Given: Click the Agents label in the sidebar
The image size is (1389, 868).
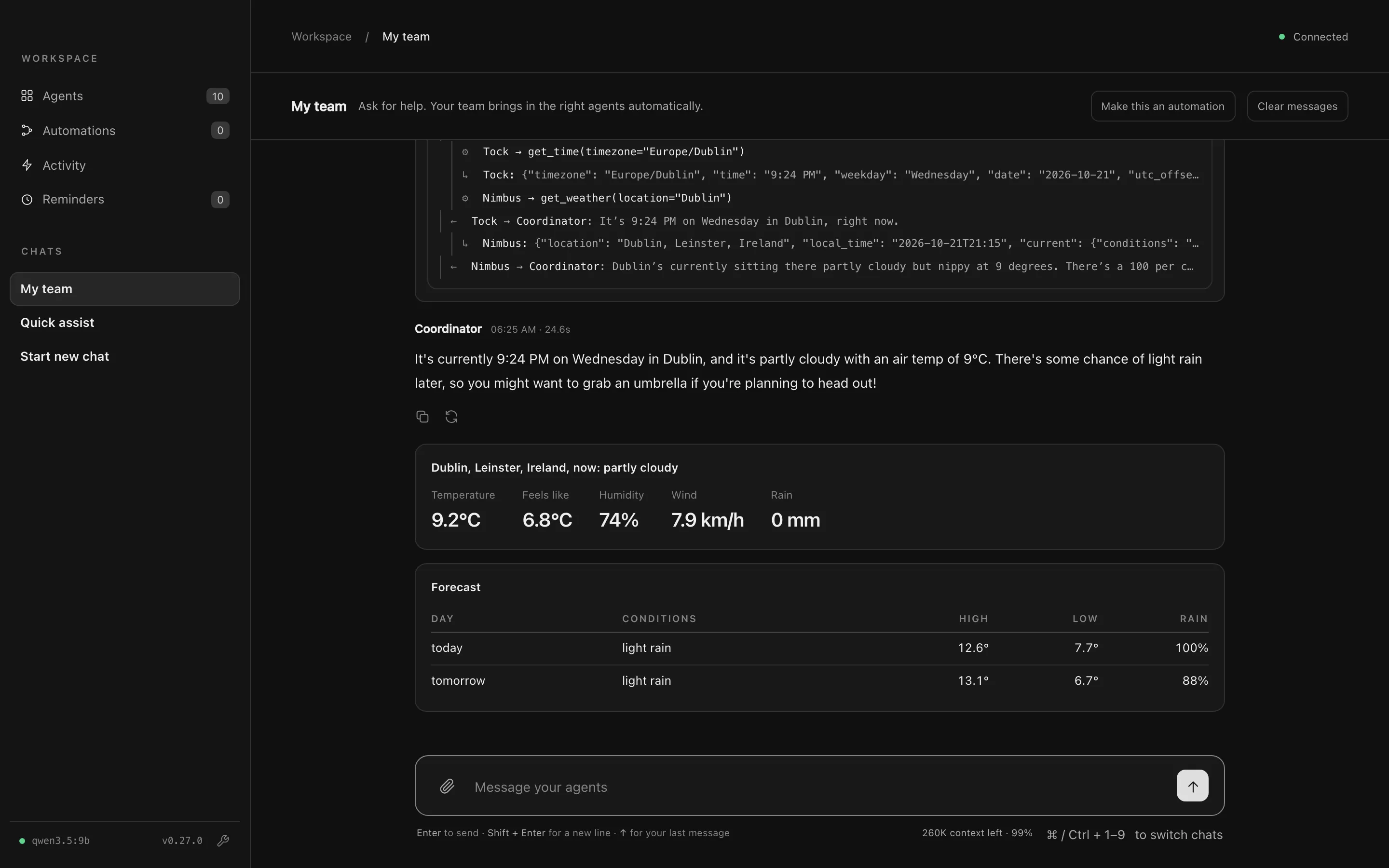Looking at the screenshot, I should 63,96.
